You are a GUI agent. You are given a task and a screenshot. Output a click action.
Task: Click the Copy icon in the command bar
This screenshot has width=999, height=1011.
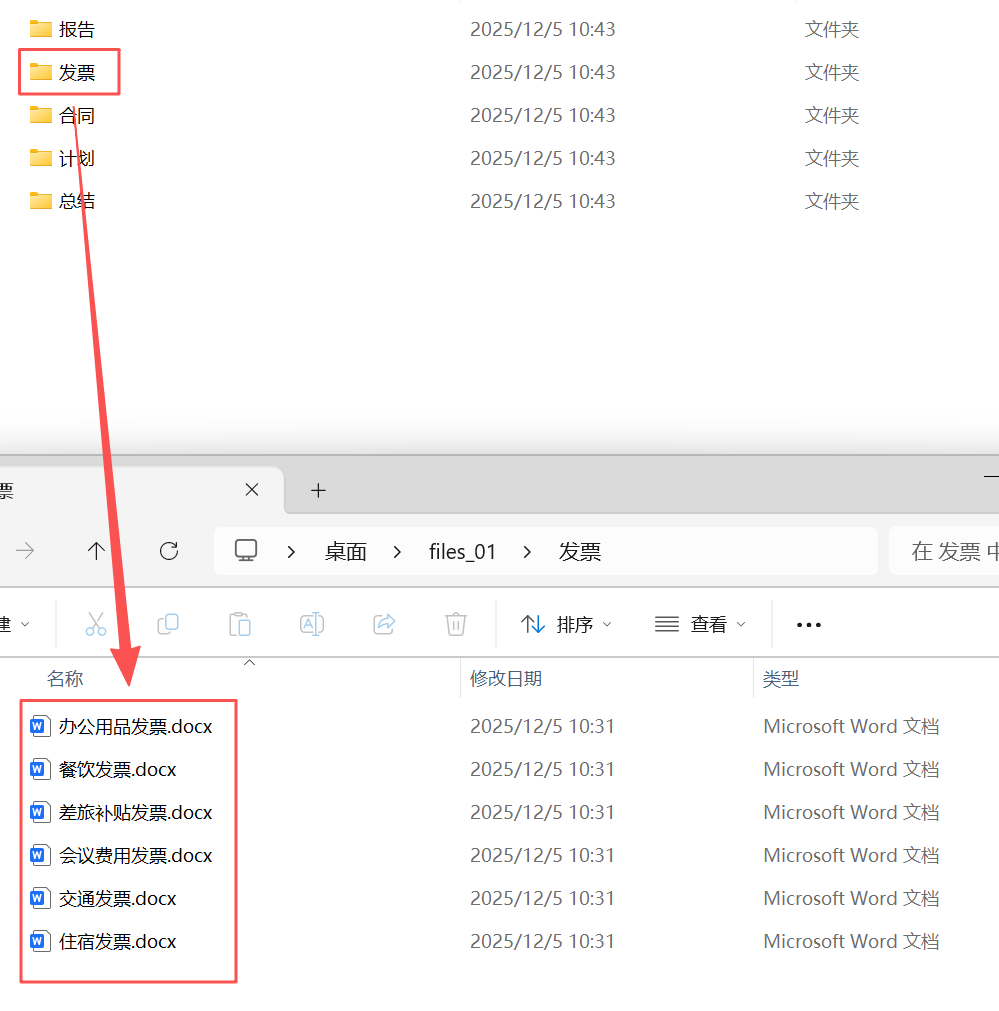pos(168,624)
